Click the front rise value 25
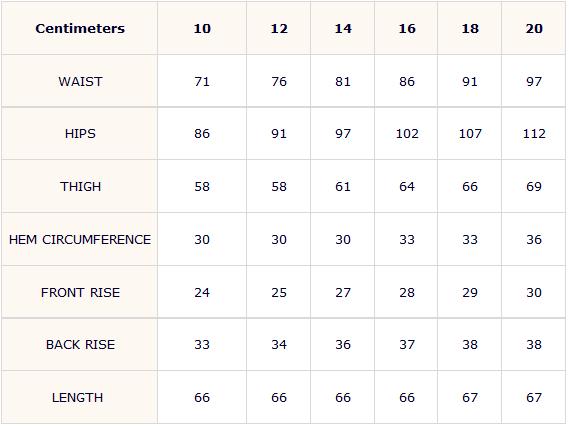This screenshot has height=427, width=569. (x=279, y=293)
